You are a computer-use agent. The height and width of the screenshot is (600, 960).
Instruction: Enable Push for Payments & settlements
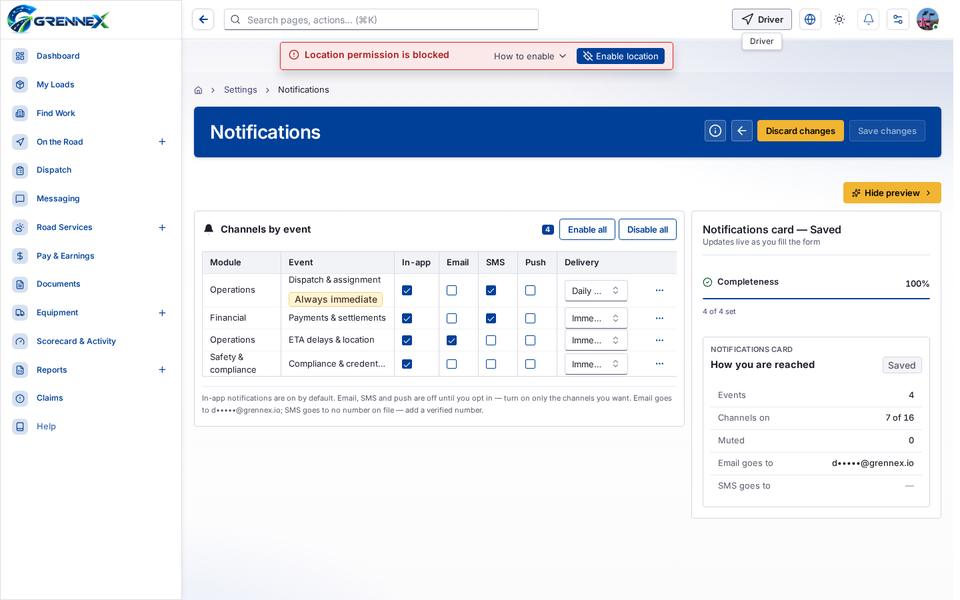pyautogui.click(x=530, y=318)
